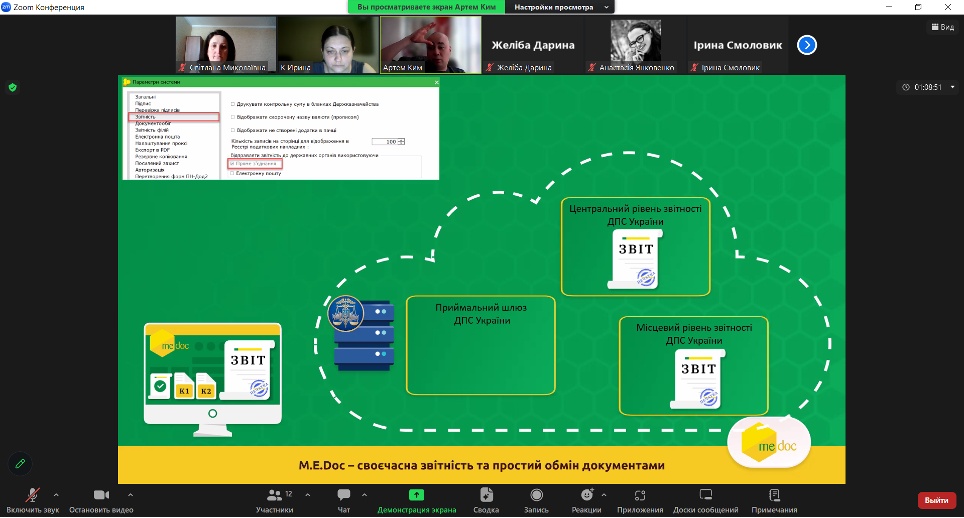This screenshot has height=518, width=964.
Task: Open Настройки просмотра view options dropdown
Action: tap(559, 7)
